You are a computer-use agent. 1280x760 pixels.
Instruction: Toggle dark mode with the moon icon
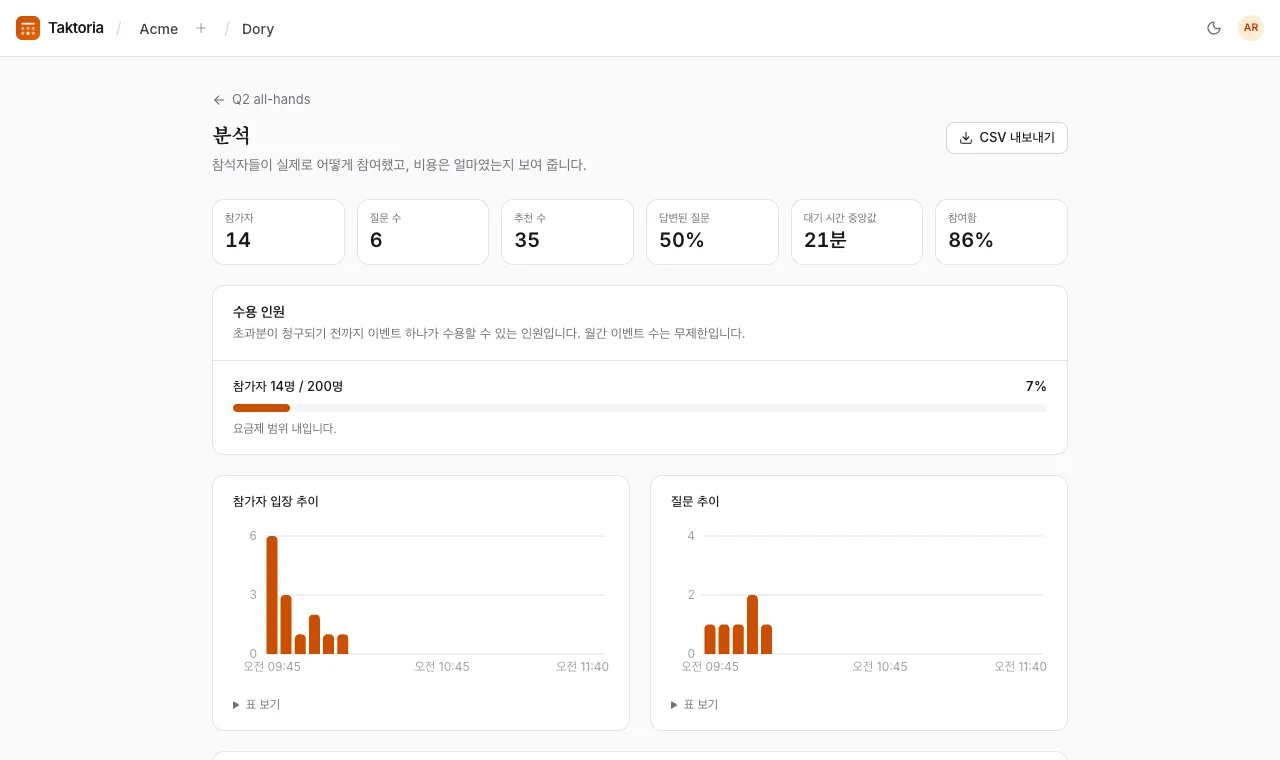pyautogui.click(x=1214, y=28)
